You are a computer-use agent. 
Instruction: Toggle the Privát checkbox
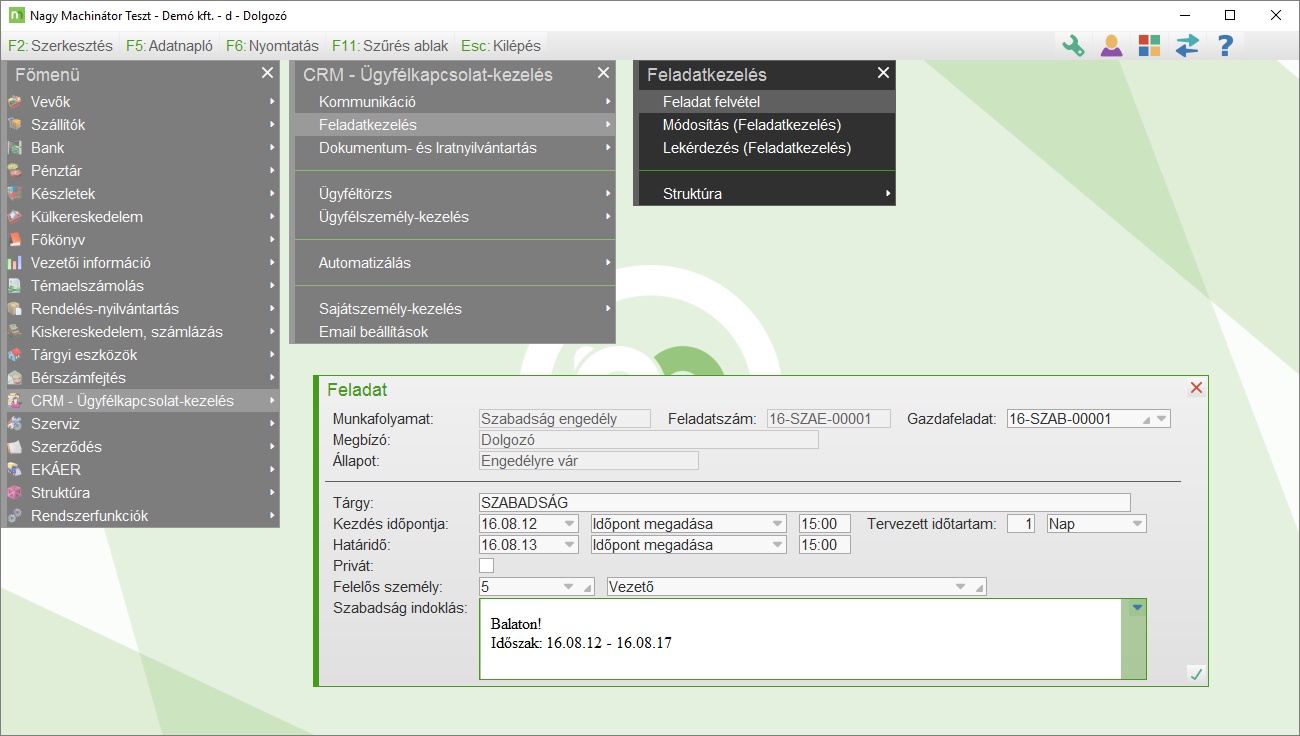[x=487, y=566]
